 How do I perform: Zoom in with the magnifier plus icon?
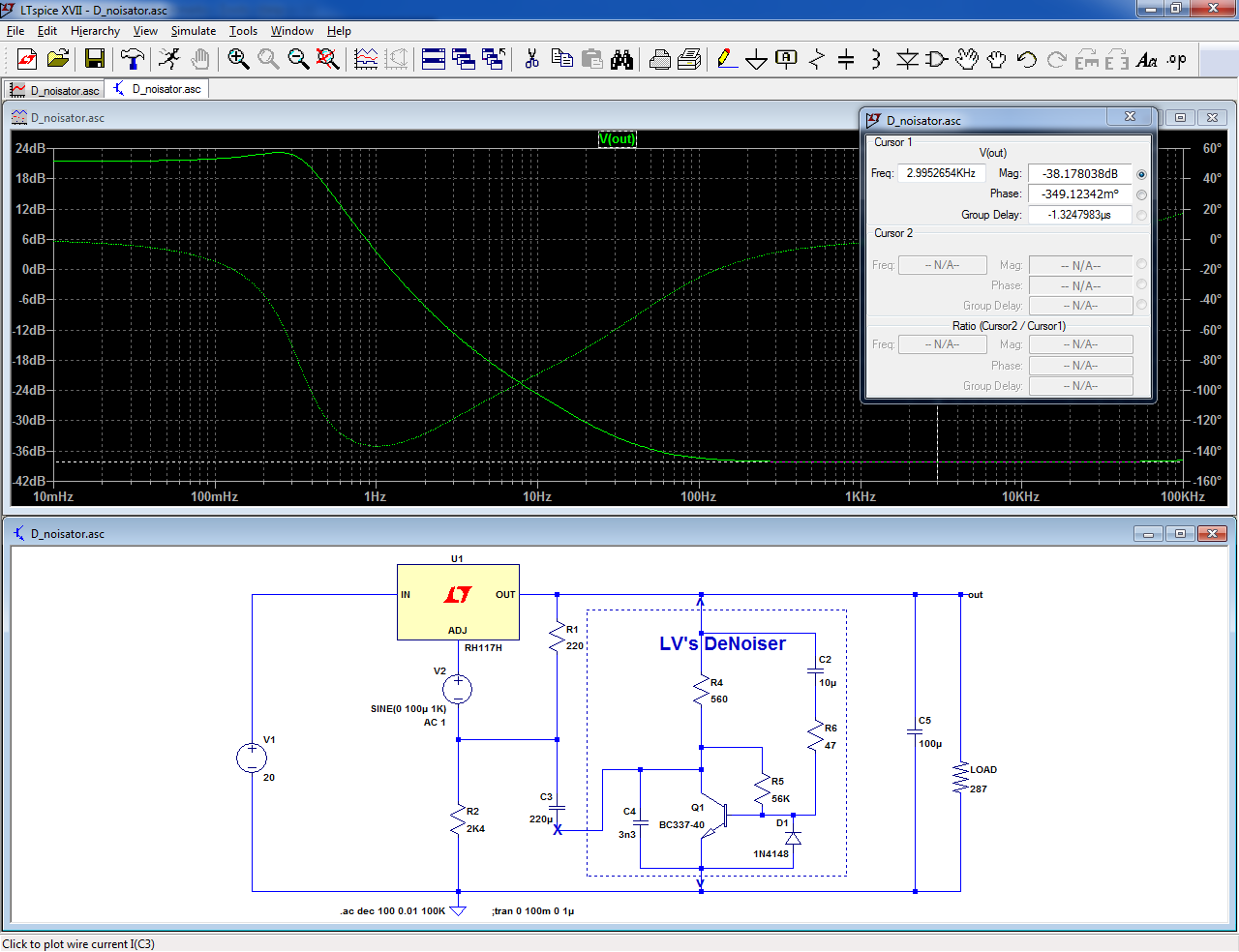(238, 60)
